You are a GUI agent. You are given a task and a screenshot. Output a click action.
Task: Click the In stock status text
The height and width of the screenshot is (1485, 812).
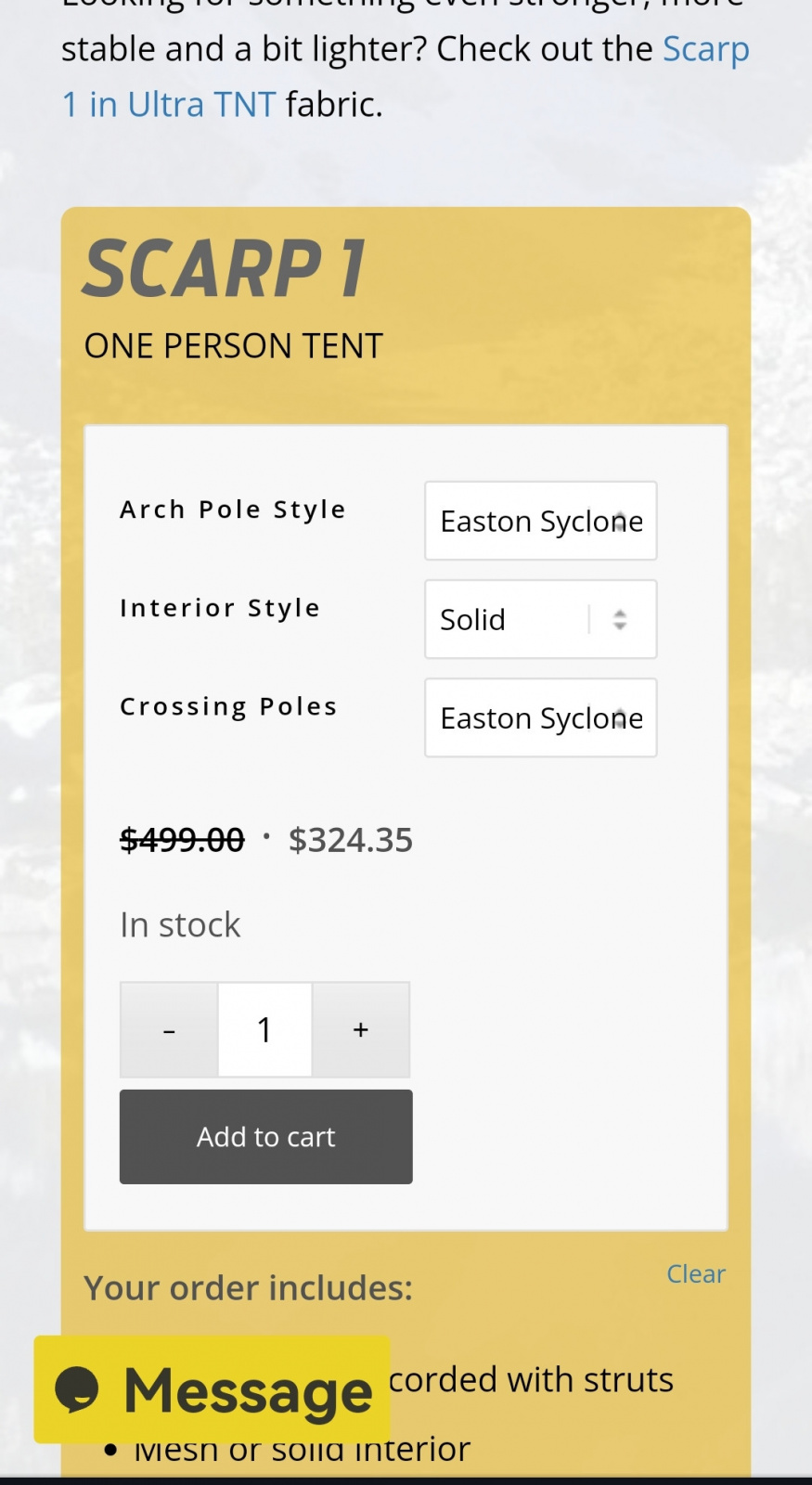180,924
